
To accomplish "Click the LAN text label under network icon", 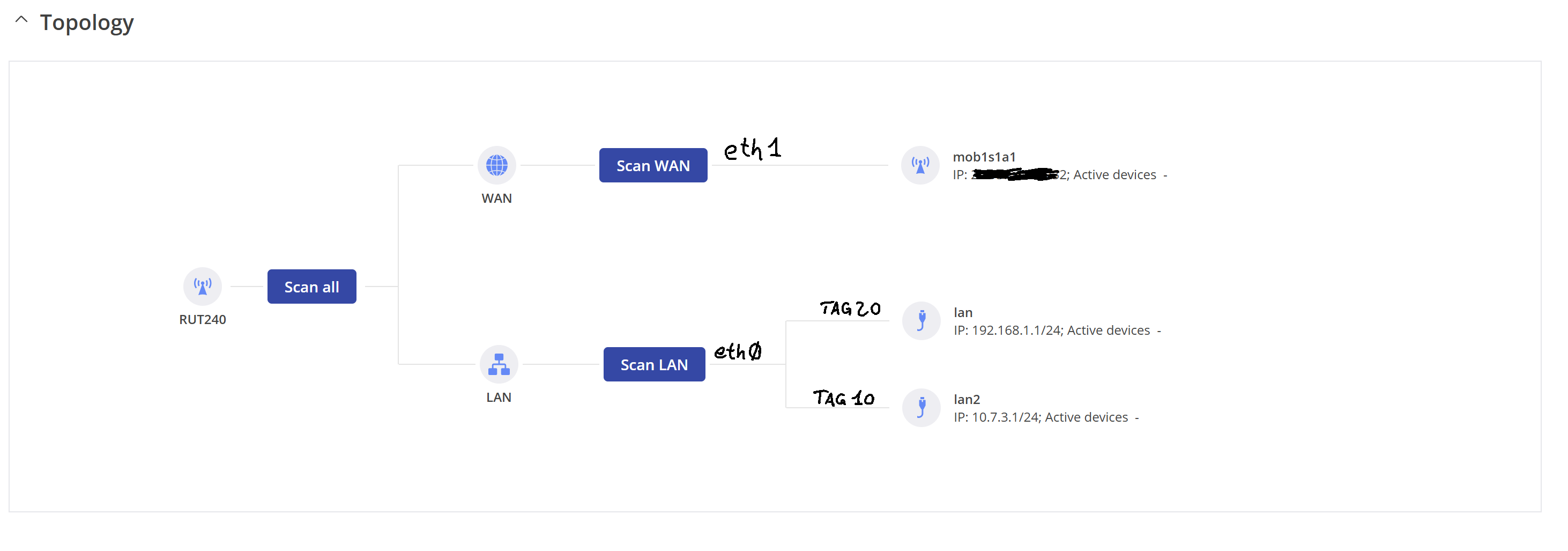I will (x=499, y=398).
